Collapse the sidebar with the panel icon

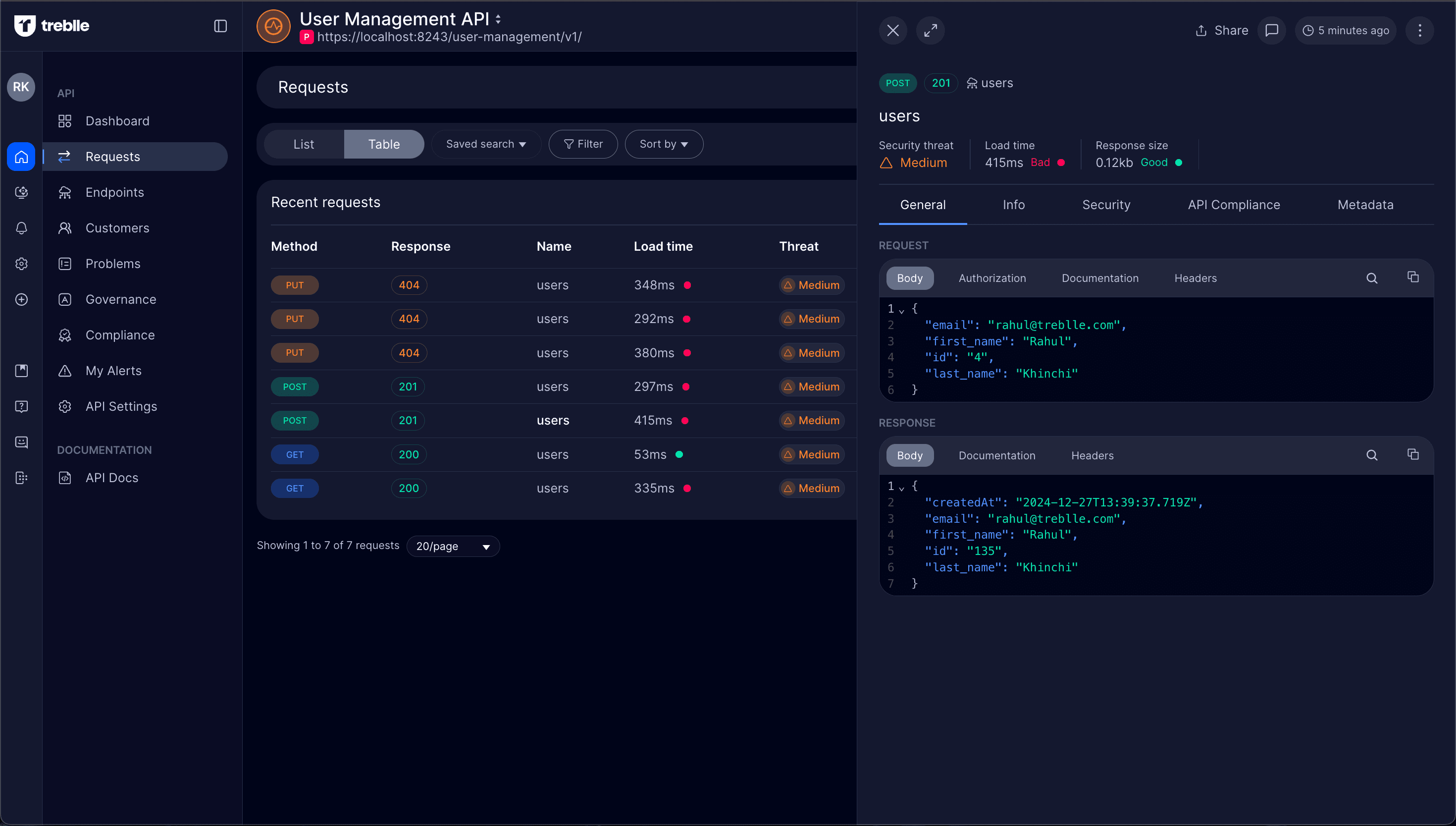(x=220, y=26)
